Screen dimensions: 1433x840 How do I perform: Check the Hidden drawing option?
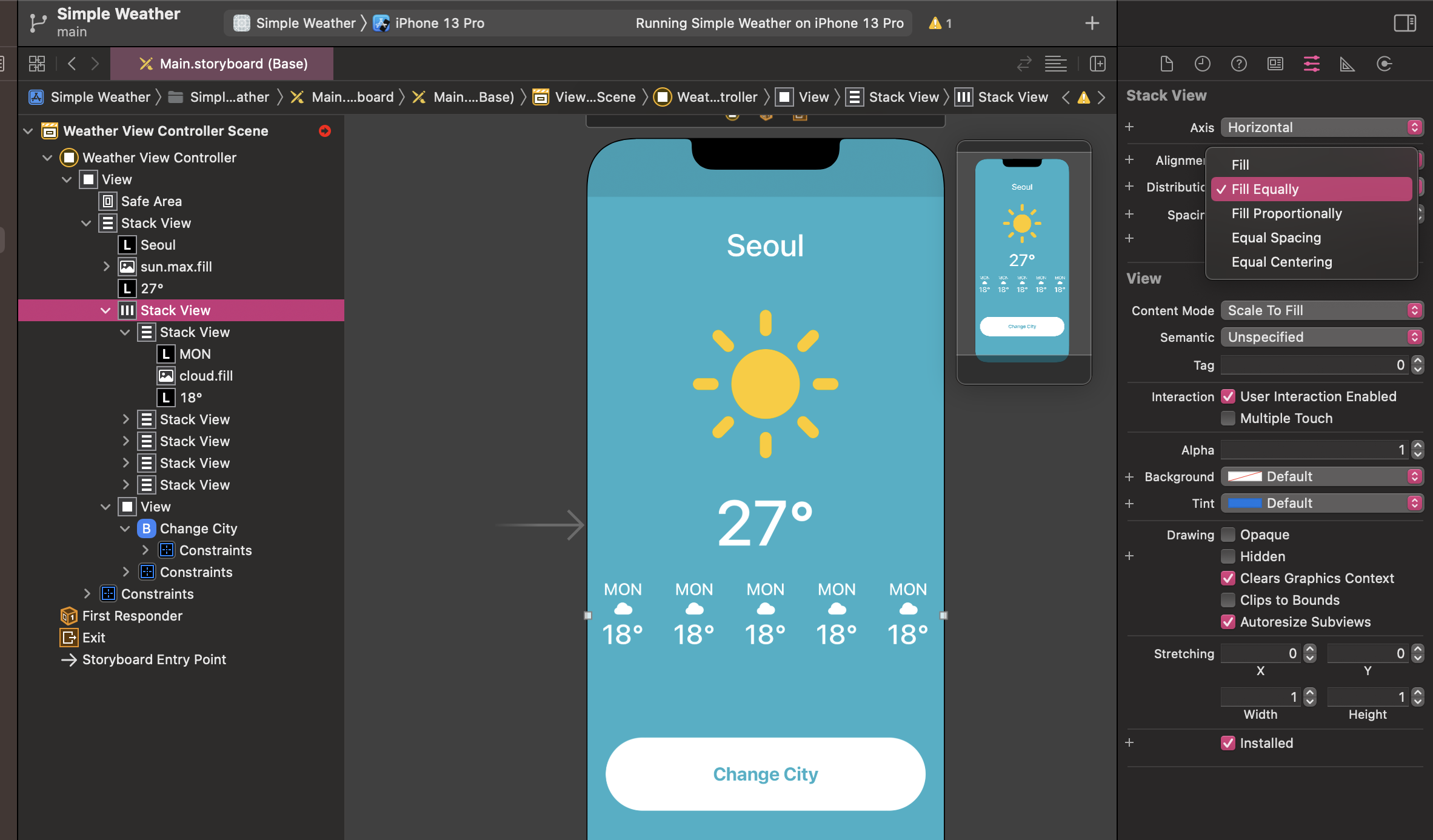pyautogui.click(x=1228, y=556)
